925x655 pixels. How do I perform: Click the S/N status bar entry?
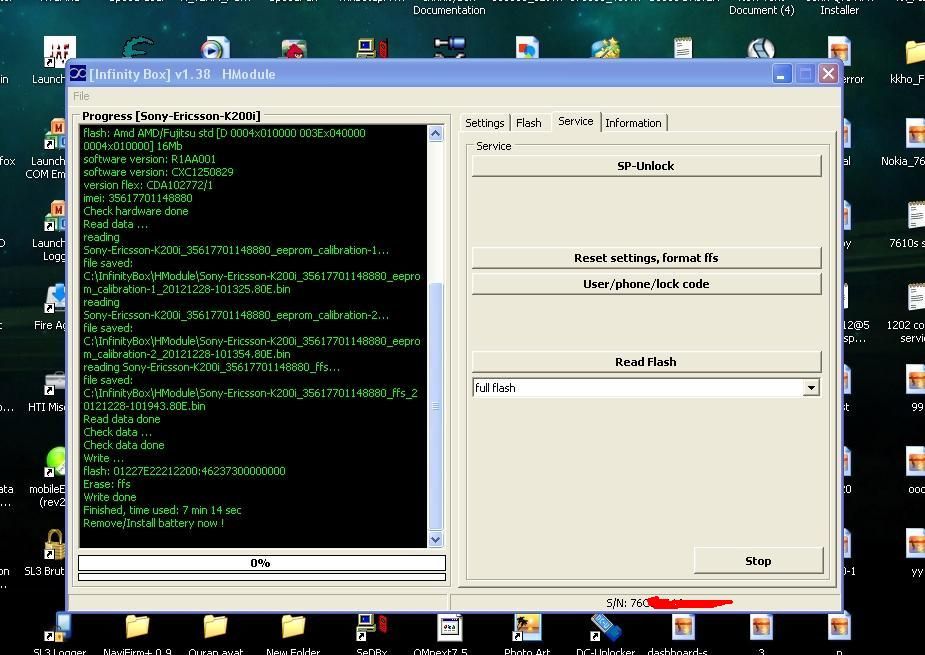click(x=669, y=602)
